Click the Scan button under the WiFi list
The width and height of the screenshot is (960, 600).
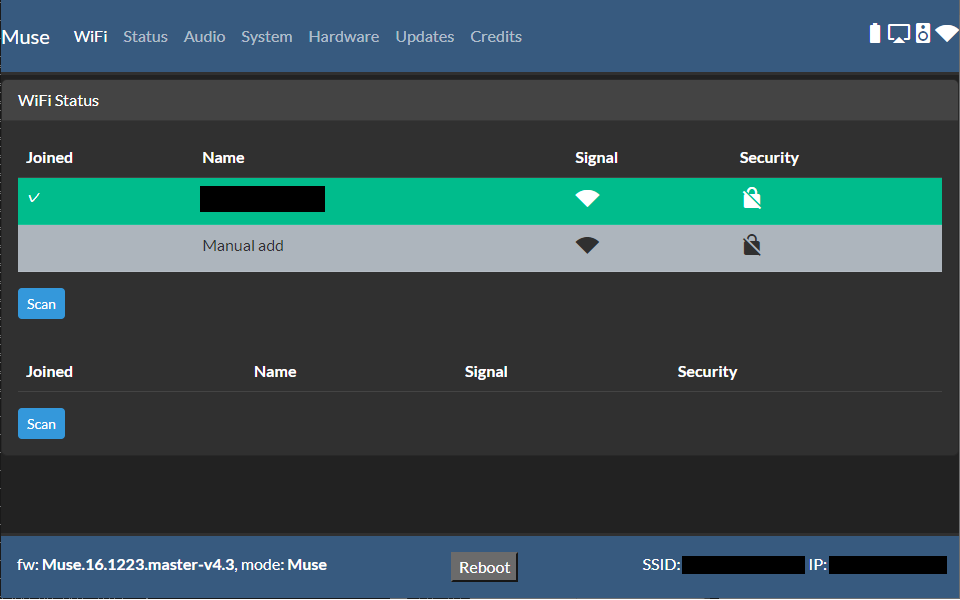pyautogui.click(x=41, y=304)
